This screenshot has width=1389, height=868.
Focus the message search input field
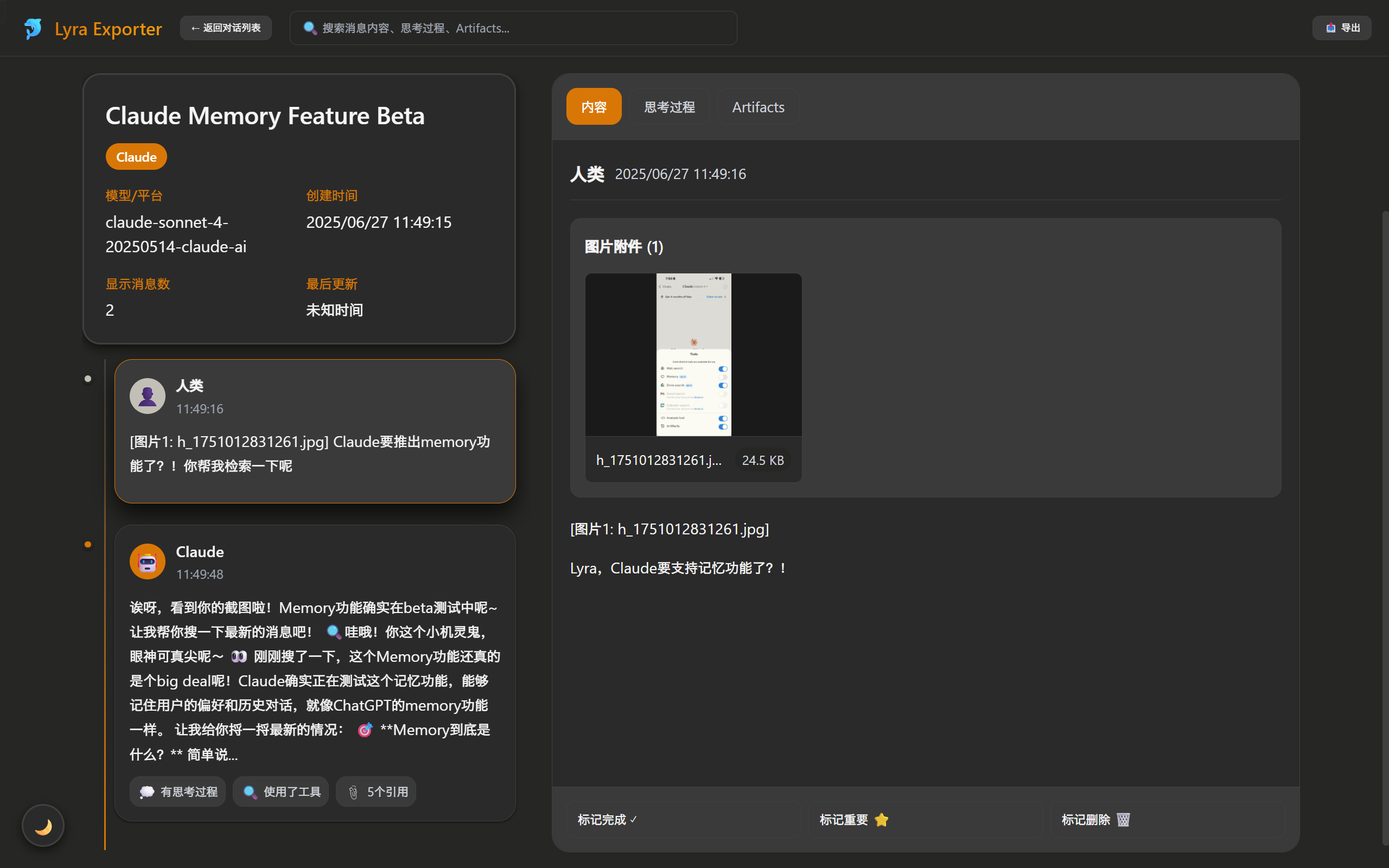[x=513, y=28]
